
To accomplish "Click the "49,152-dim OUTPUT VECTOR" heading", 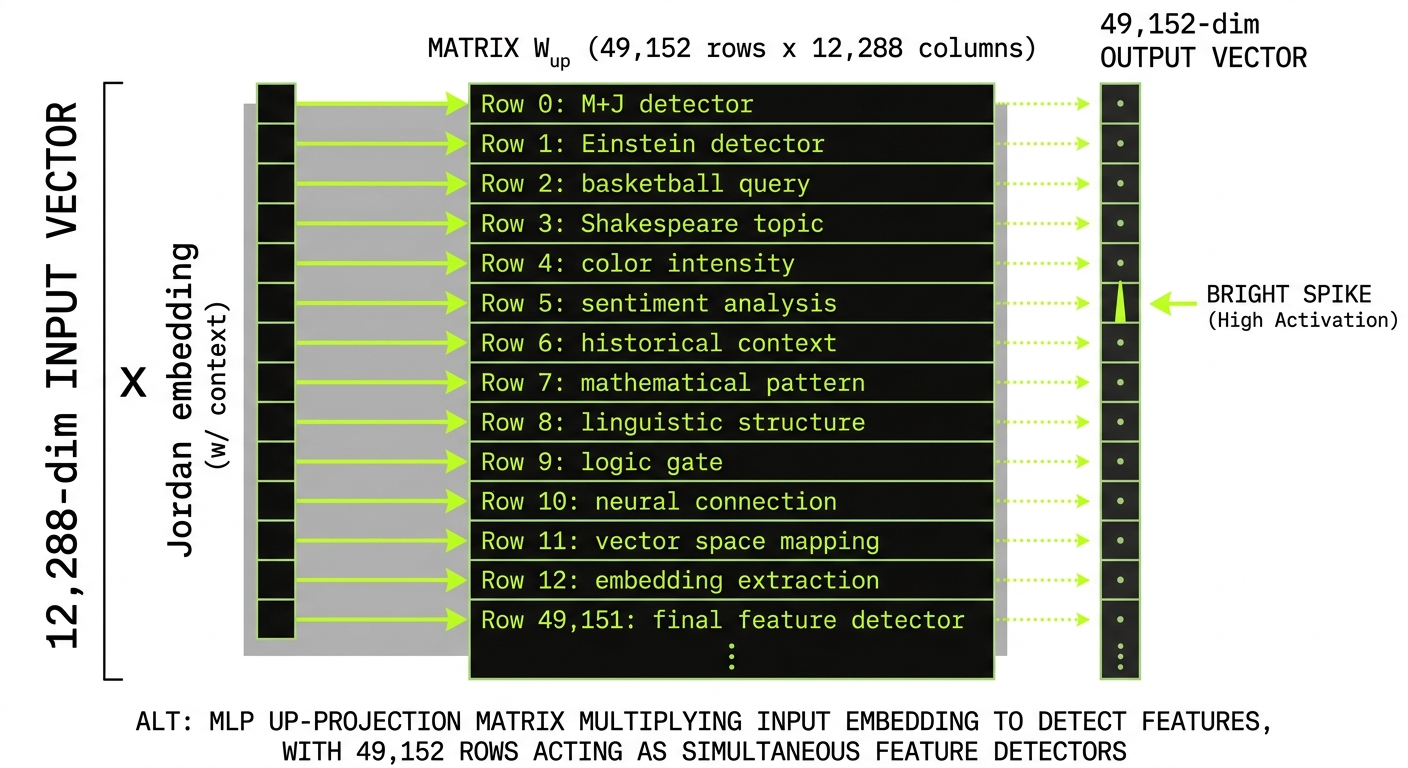I will 1203,41.
